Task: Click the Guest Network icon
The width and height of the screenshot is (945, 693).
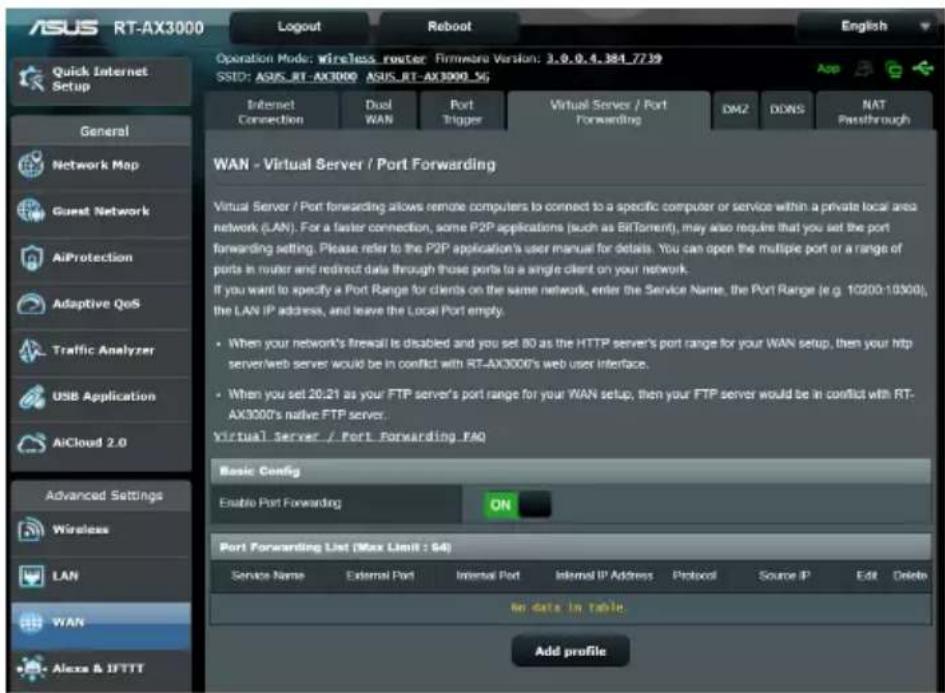Action: (31, 211)
